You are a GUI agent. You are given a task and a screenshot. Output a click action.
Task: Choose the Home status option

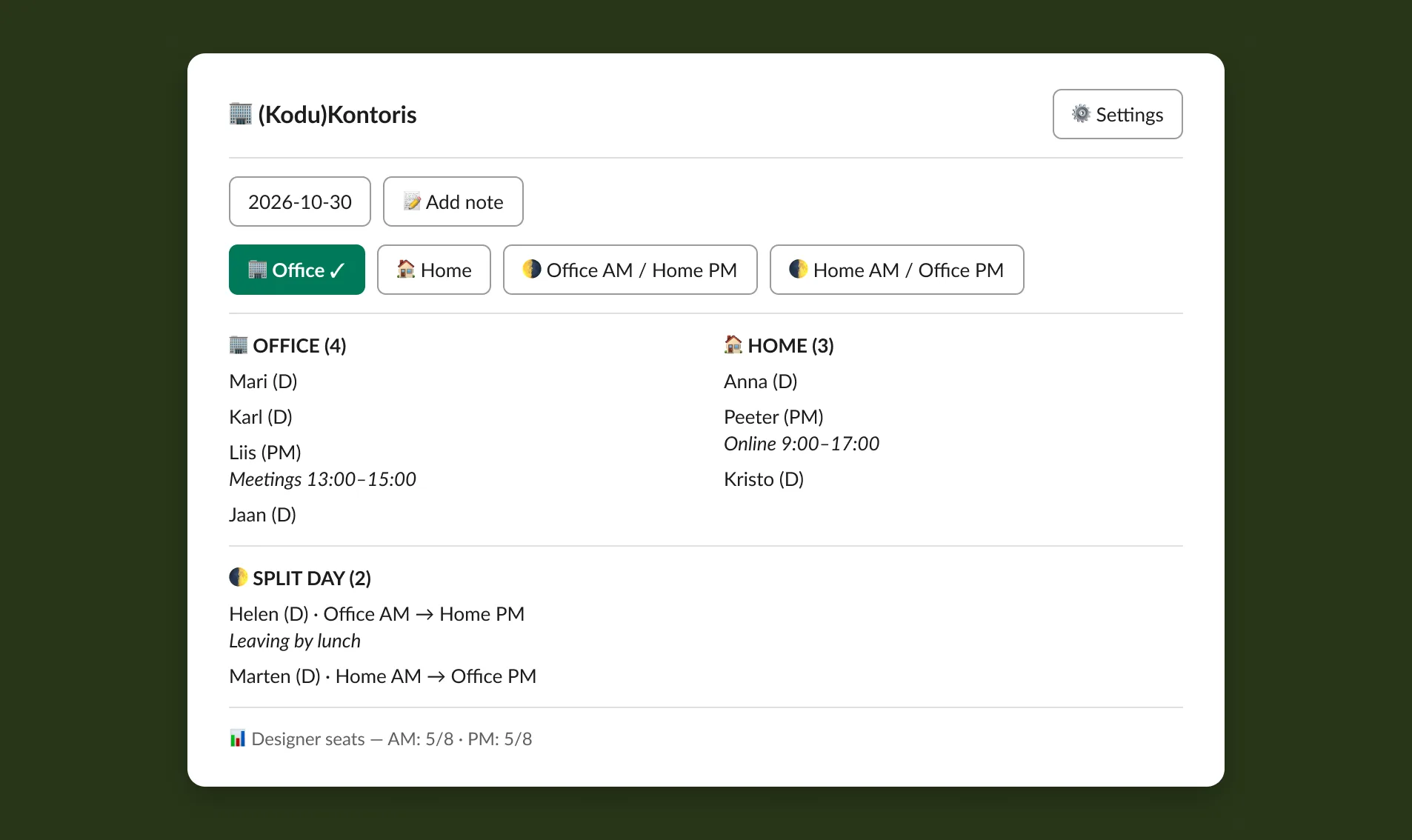click(x=433, y=270)
